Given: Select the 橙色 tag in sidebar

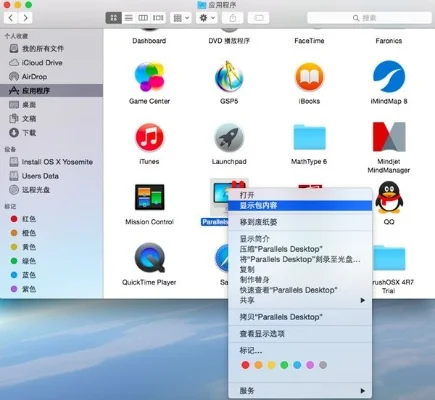Looking at the screenshot, I should [x=51, y=233].
